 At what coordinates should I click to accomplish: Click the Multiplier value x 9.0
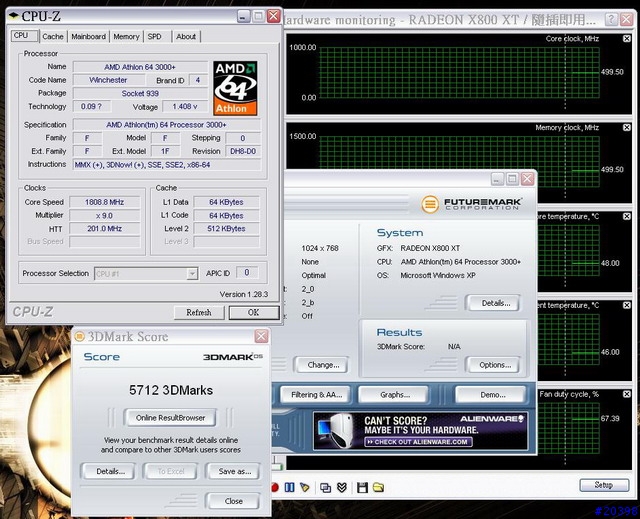point(104,215)
